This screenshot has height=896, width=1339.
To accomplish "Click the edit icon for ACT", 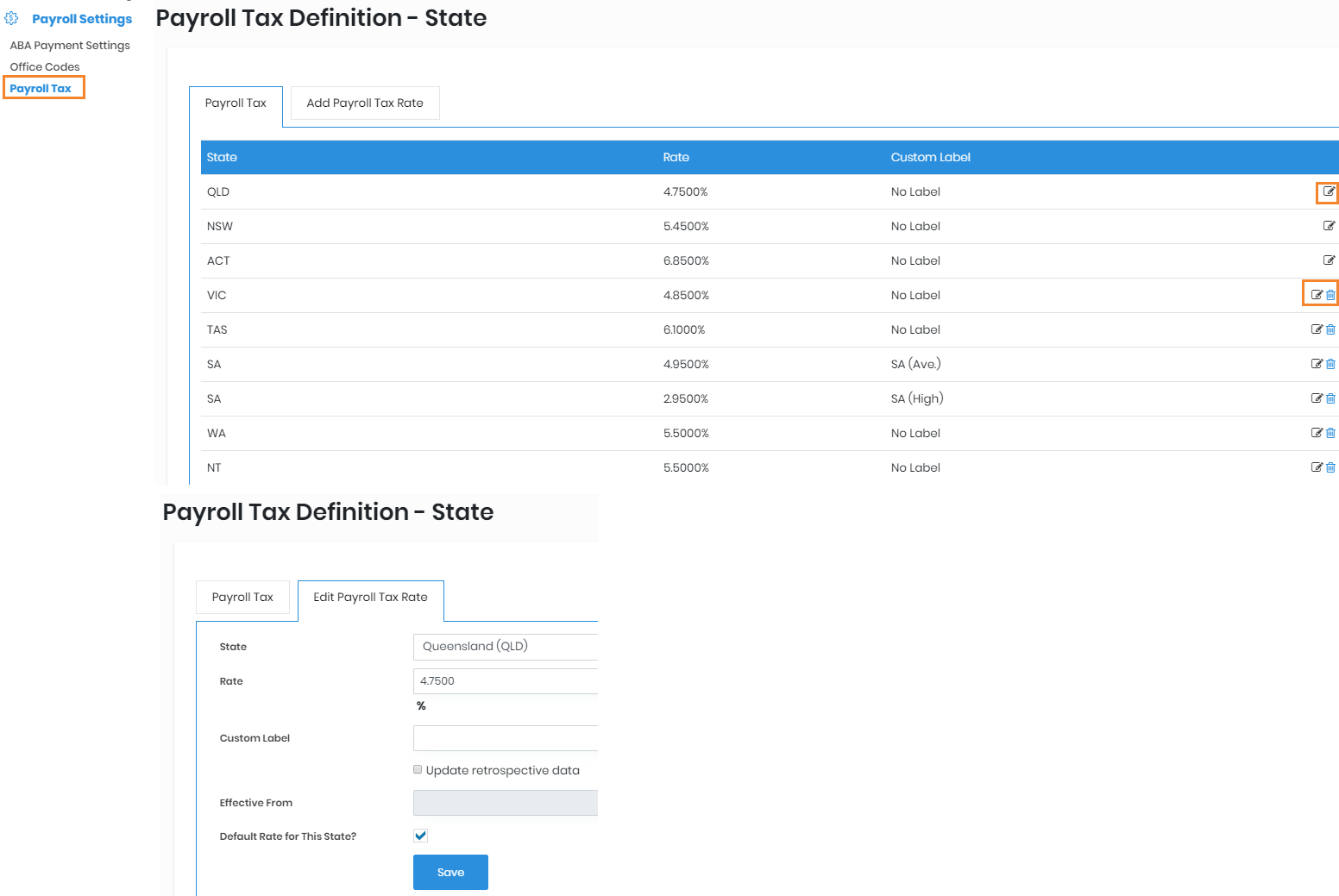I will pyautogui.click(x=1329, y=260).
